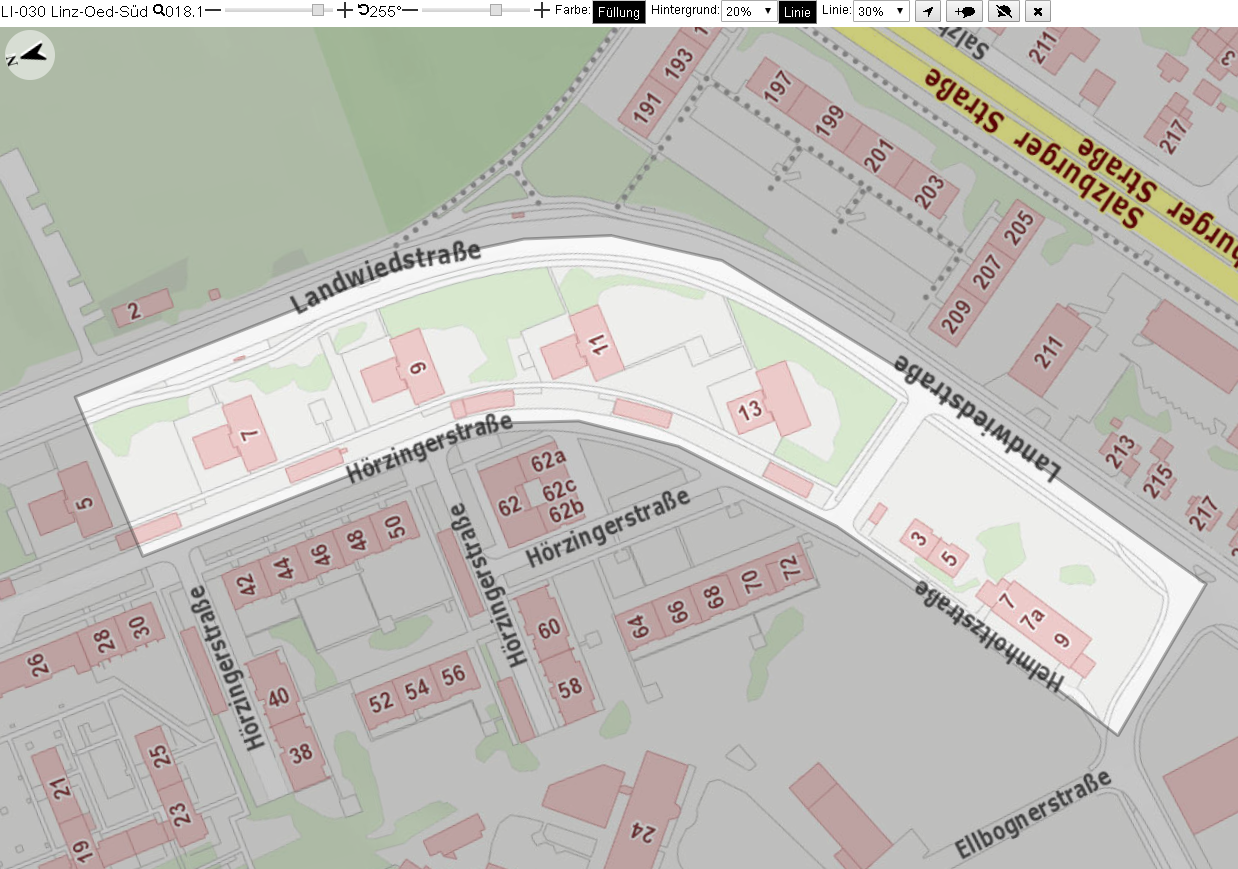Click the black Linie color button

(x=797, y=12)
